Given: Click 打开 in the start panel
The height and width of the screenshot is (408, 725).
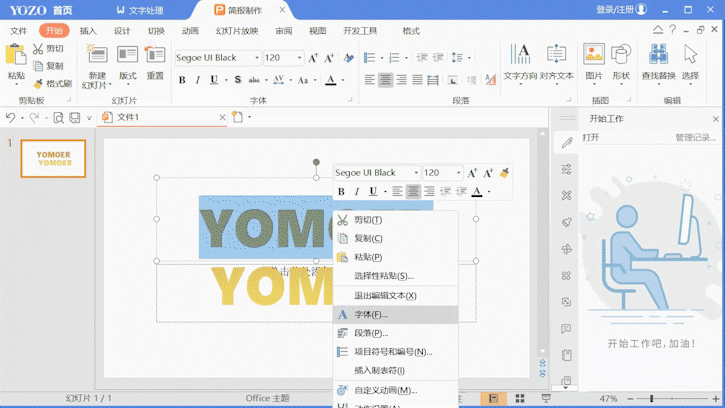Looking at the screenshot, I should tap(590, 137).
